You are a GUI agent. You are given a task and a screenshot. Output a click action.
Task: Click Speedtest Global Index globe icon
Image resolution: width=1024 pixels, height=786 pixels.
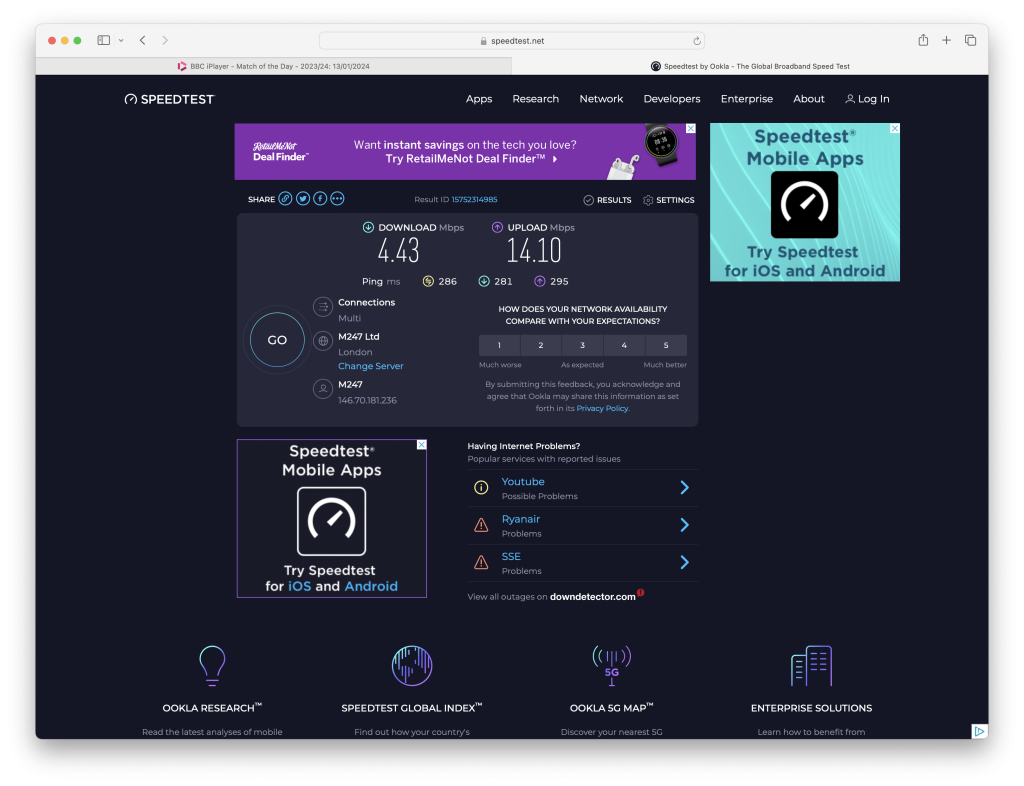(x=412, y=665)
